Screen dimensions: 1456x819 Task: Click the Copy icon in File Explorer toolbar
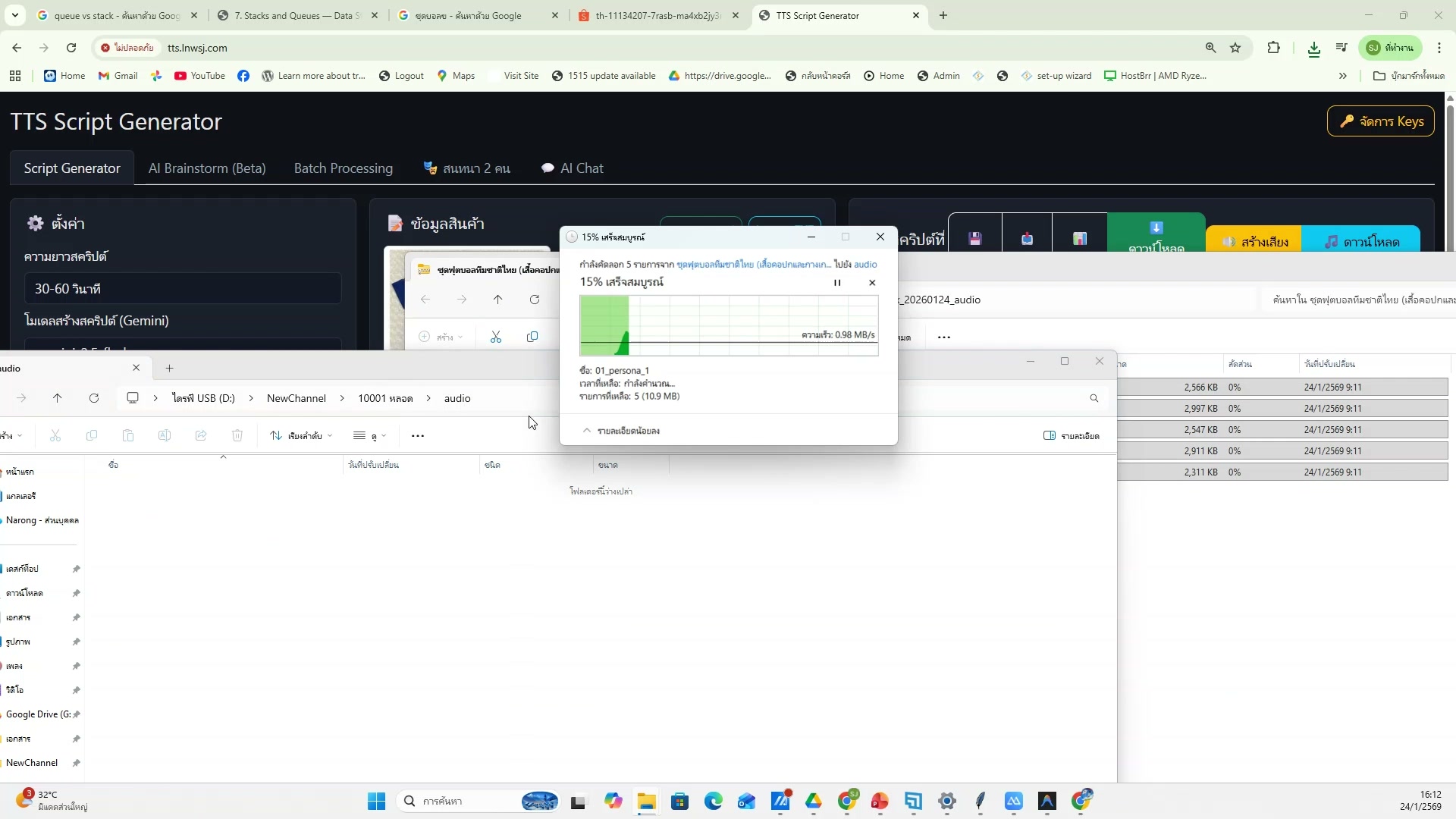92,435
